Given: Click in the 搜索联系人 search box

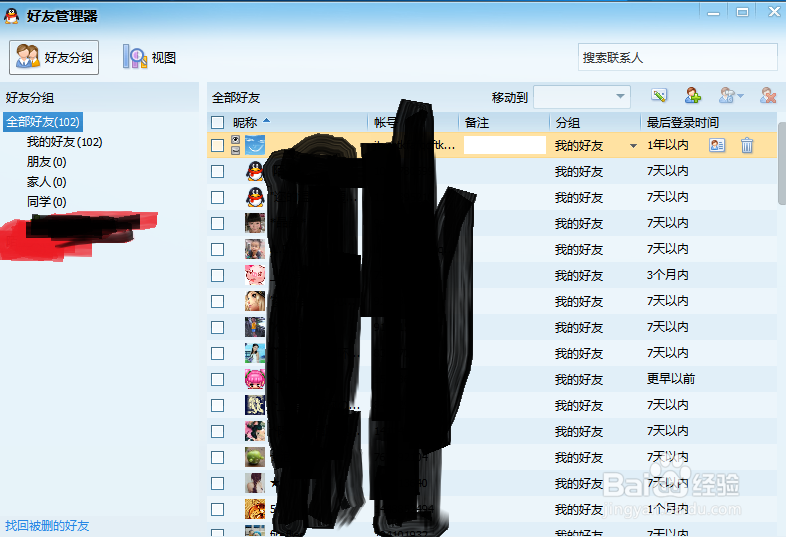Looking at the screenshot, I should (x=677, y=57).
